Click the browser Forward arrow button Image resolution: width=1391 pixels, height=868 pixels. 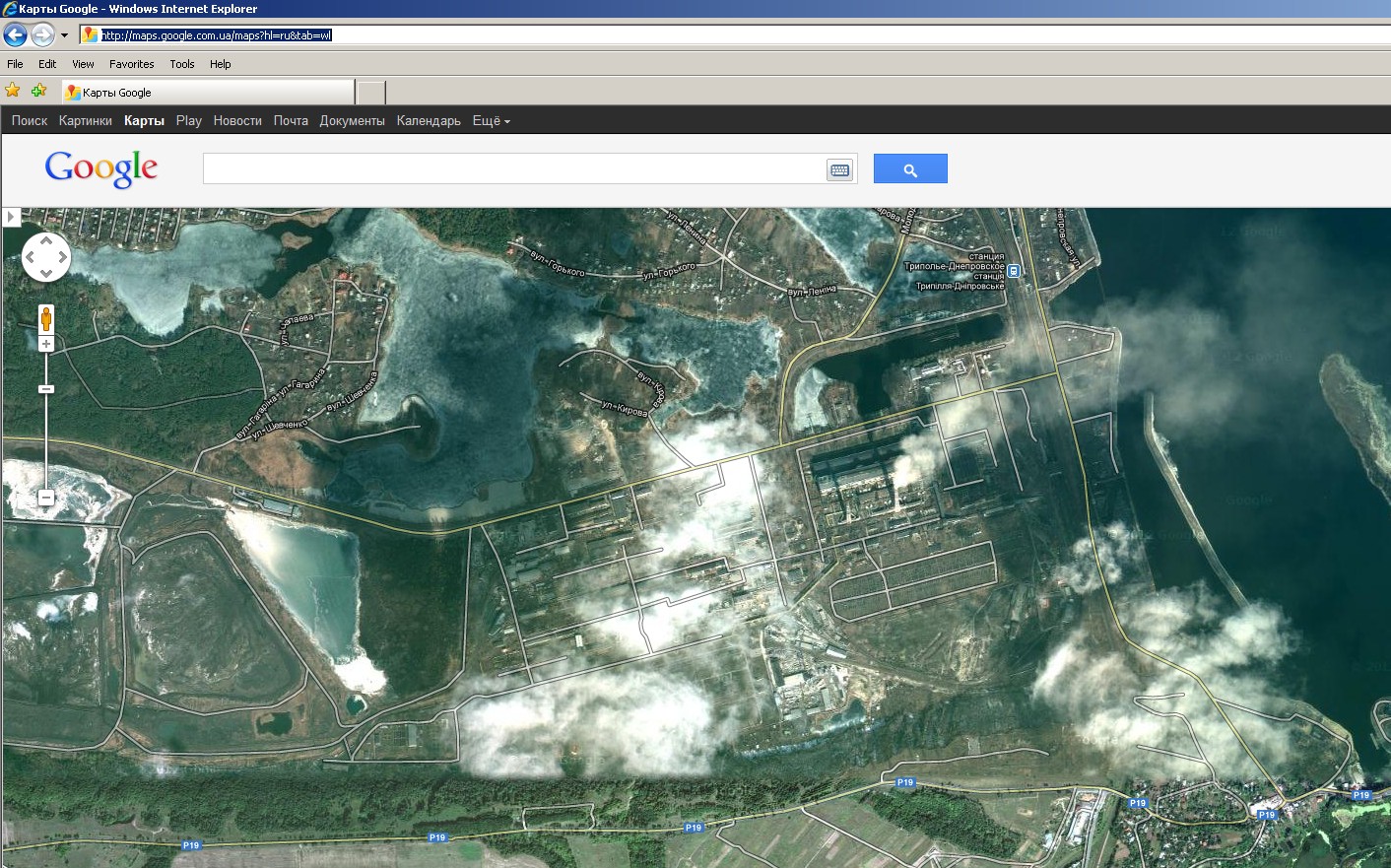tap(42, 35)
